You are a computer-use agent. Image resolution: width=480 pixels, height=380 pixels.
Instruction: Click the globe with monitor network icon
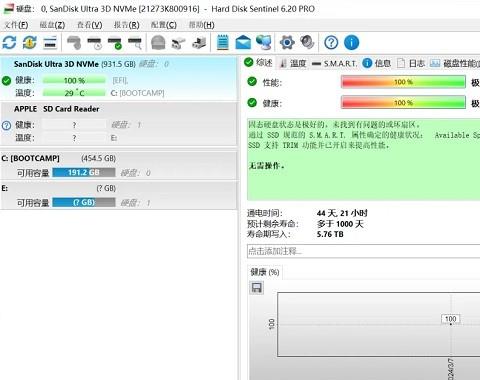[x=264, y=43]
